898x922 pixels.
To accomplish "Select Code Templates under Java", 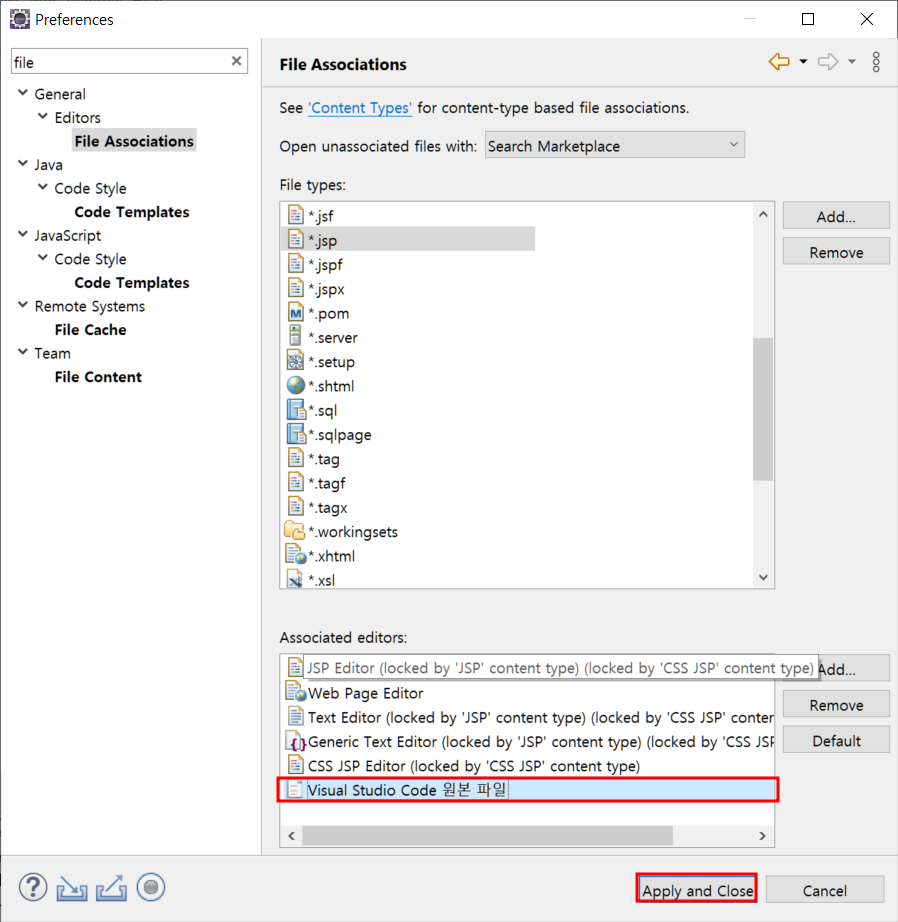I will (x=132, y=212).
